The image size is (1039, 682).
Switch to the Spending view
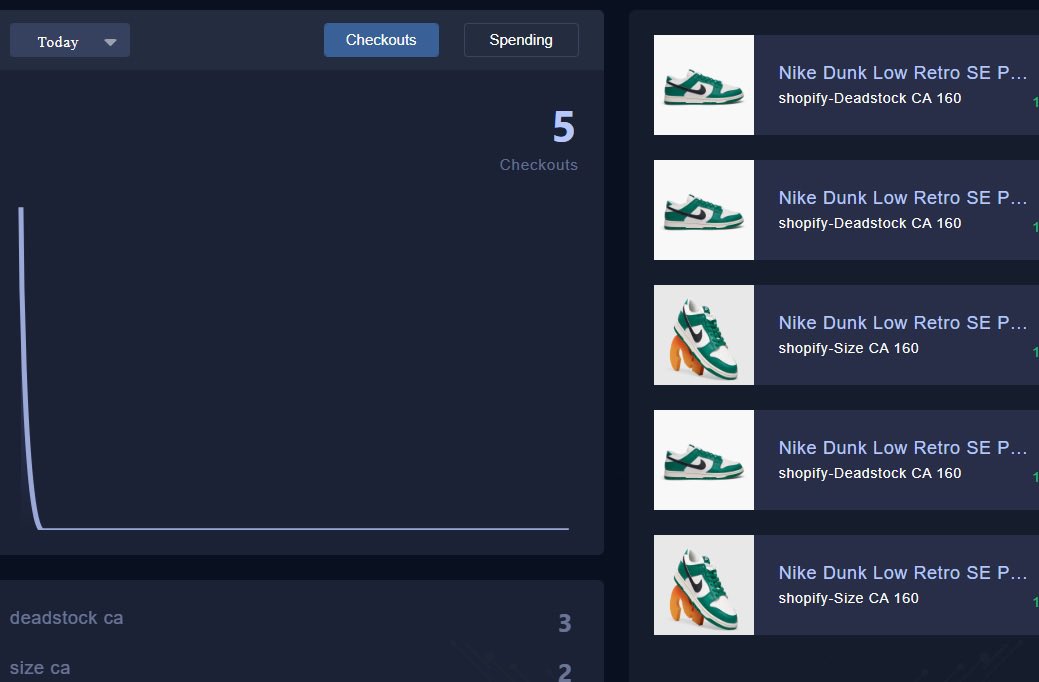521,40
